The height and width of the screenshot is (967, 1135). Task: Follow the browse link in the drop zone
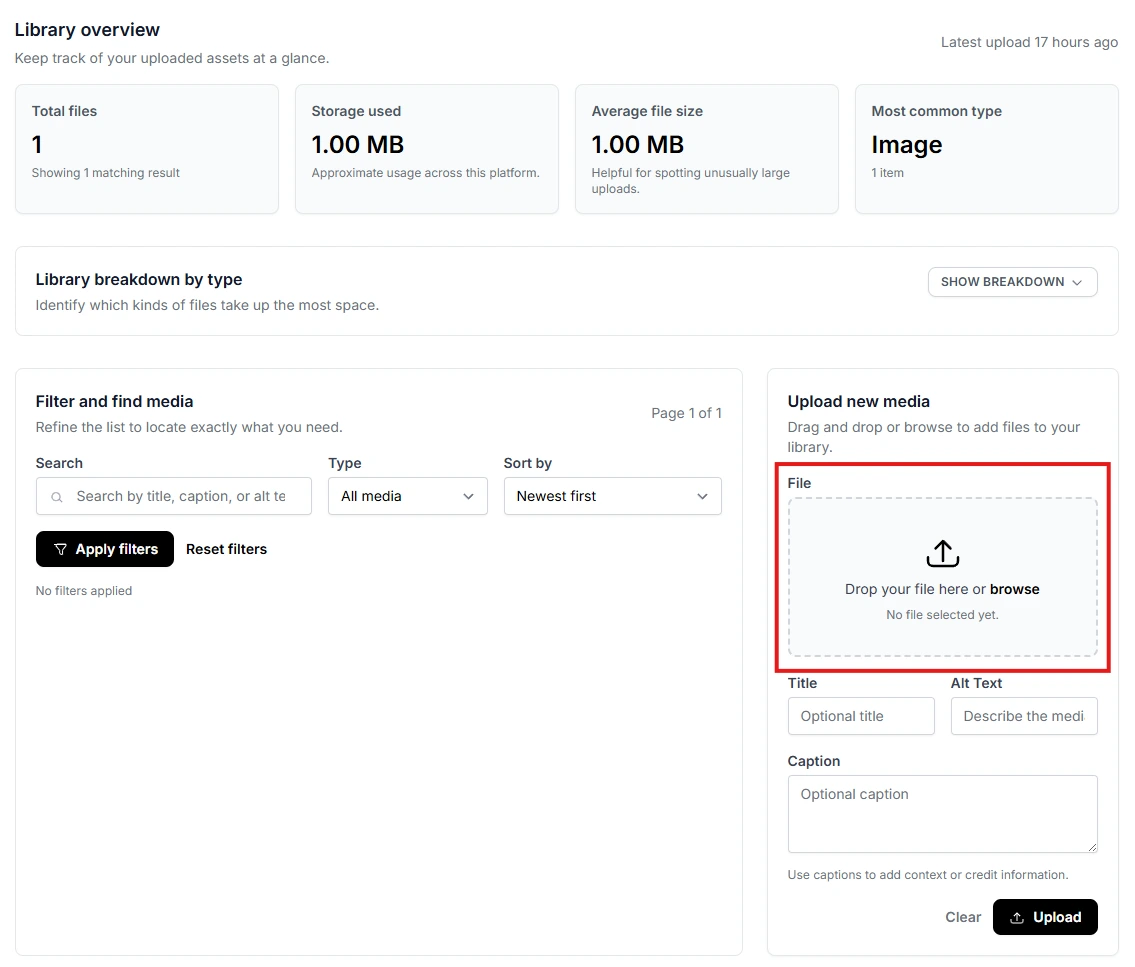coord(1014,589)
